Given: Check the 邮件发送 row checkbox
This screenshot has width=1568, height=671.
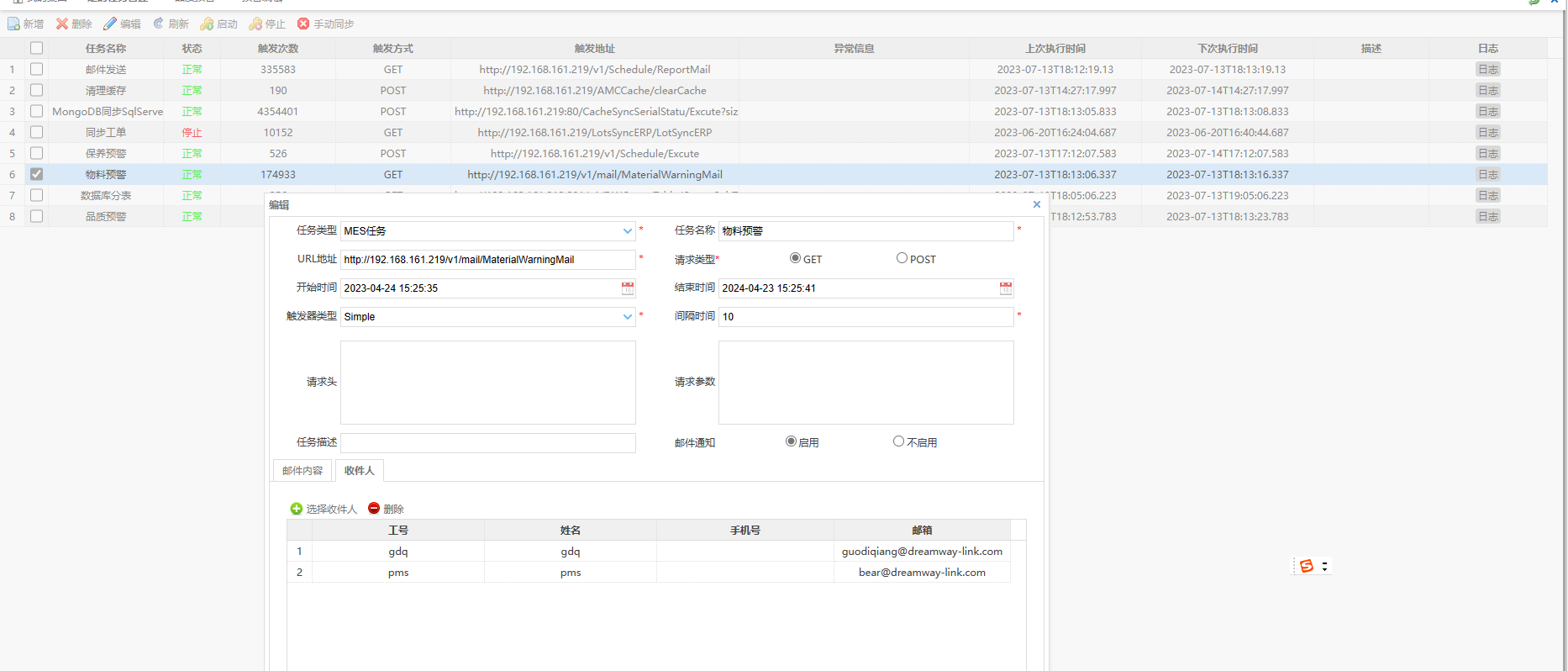Looking at the screenshot, I should [x=37, y=69].
